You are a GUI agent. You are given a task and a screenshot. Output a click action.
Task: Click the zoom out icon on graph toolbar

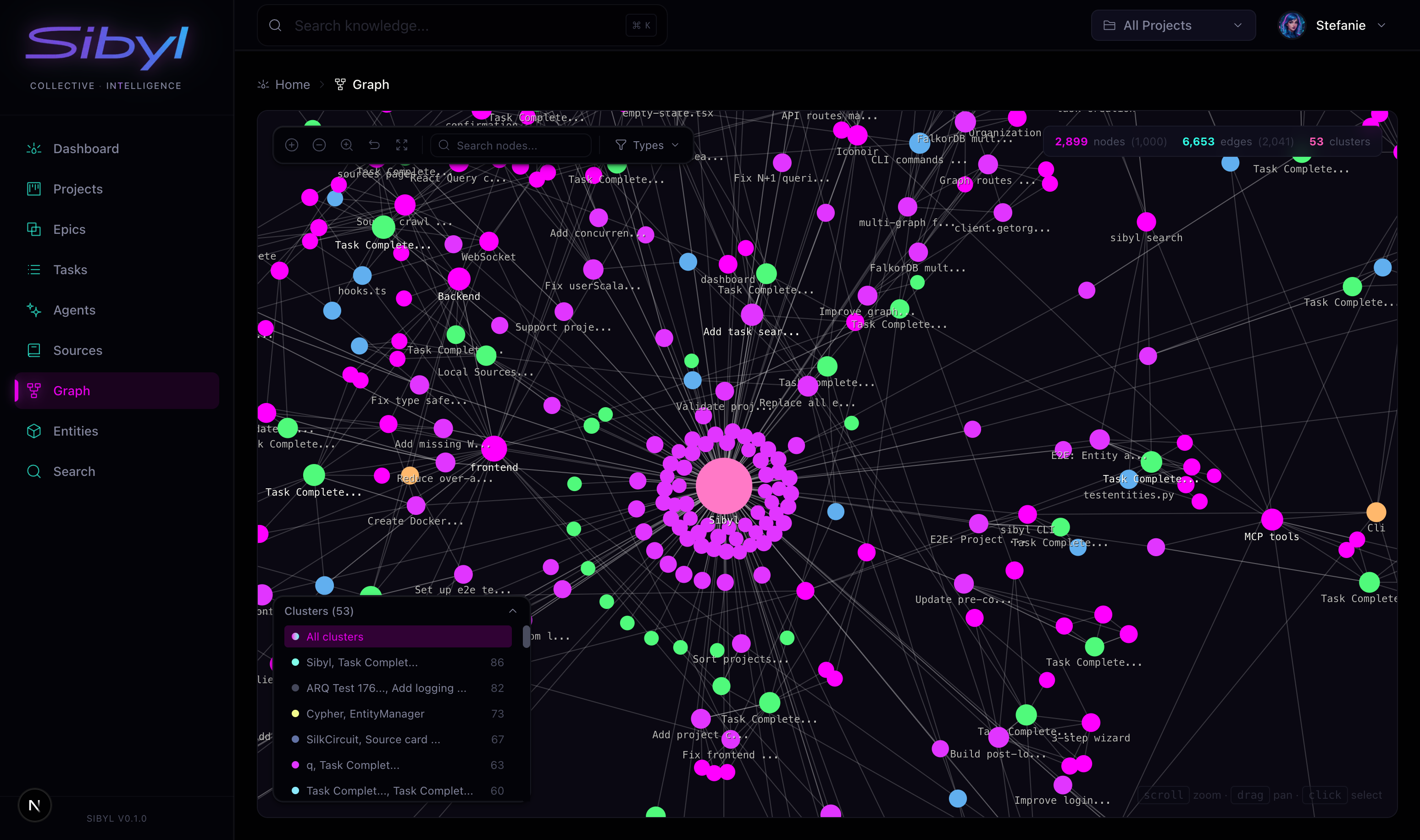(x=319, y=145)
